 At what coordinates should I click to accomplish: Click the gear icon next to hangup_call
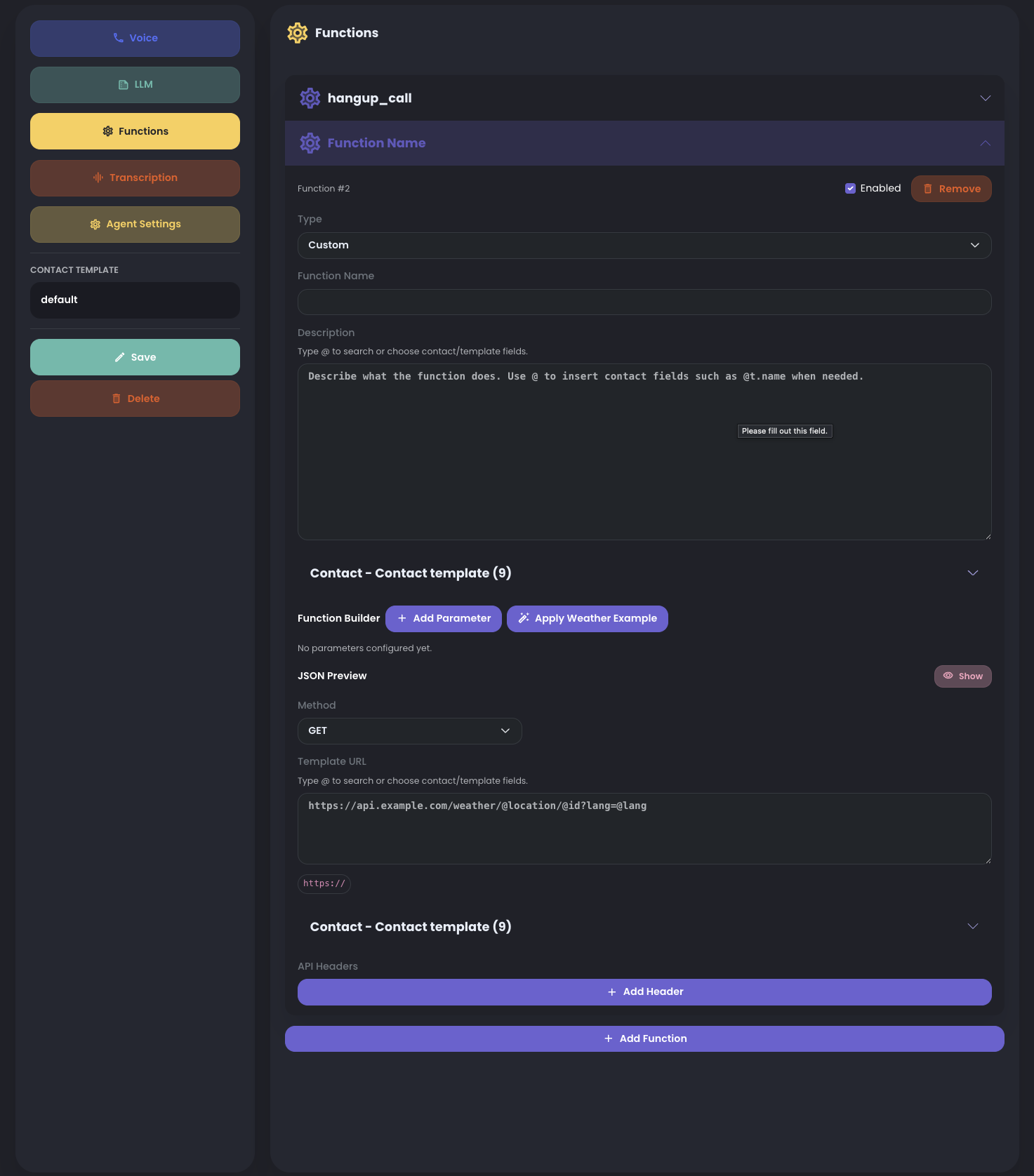coord(310,98)
